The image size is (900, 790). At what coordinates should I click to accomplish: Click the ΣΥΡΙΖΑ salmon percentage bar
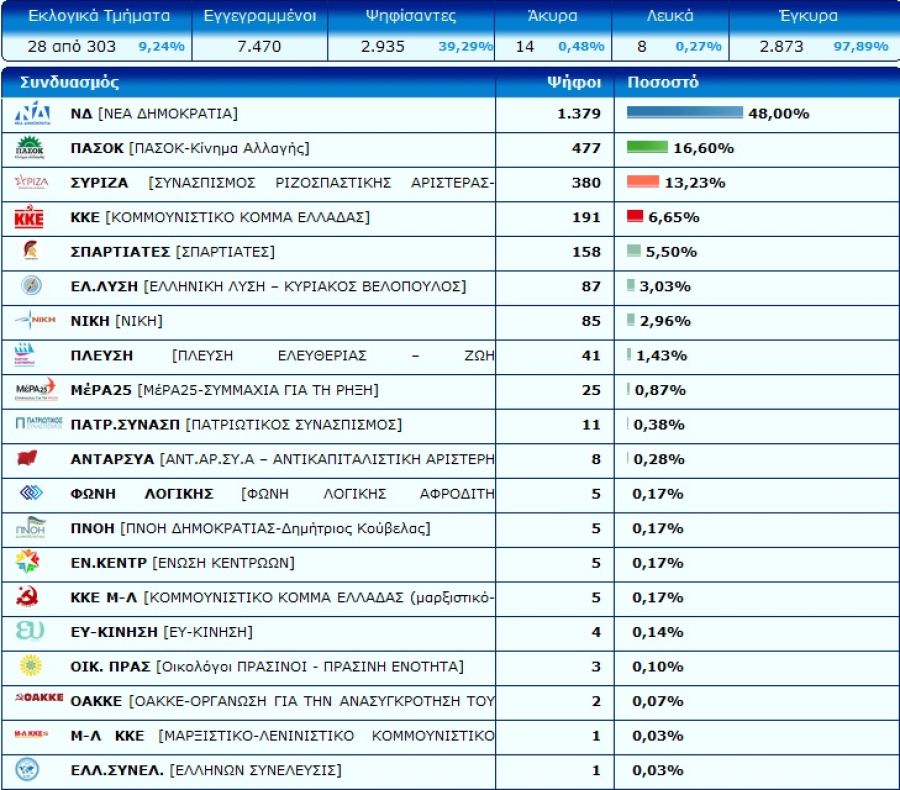click(643, 181)
